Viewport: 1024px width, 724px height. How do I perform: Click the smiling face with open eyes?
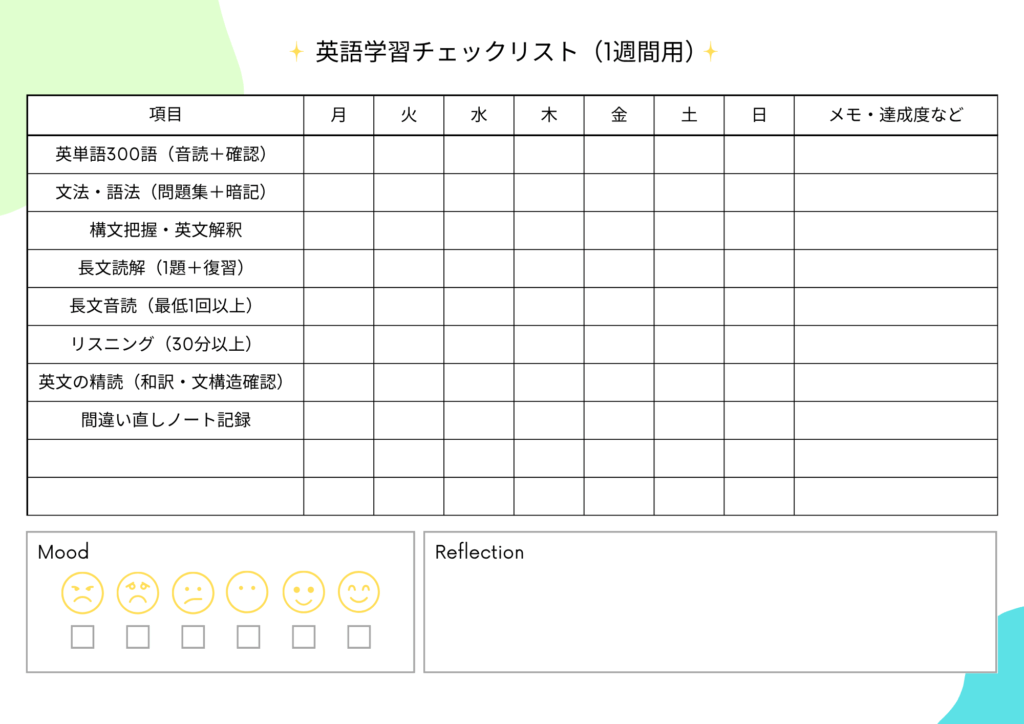304,593
